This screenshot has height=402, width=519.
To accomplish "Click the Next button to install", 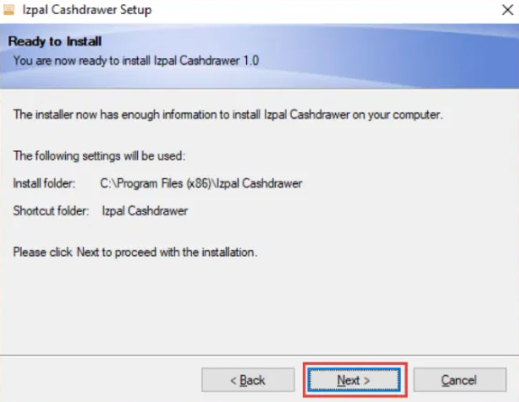I will (x=354, y=380).
